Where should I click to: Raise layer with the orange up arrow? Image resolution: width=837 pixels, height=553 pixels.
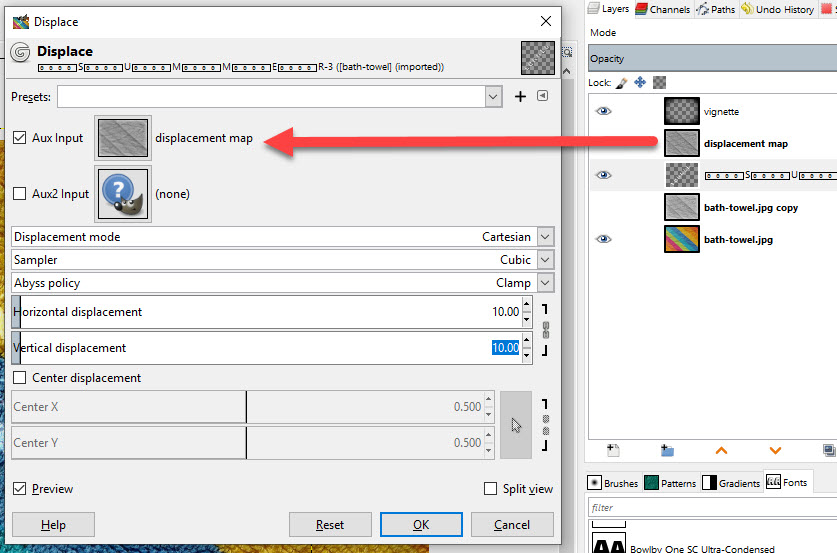tap(721, 451)
